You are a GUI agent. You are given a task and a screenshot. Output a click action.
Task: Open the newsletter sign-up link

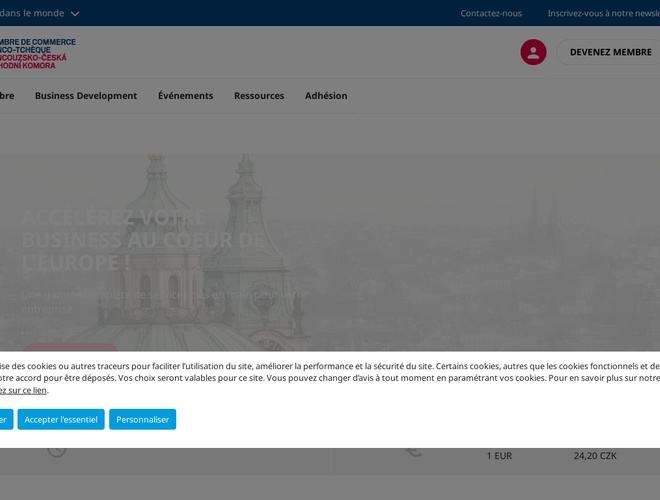(603, 14)
